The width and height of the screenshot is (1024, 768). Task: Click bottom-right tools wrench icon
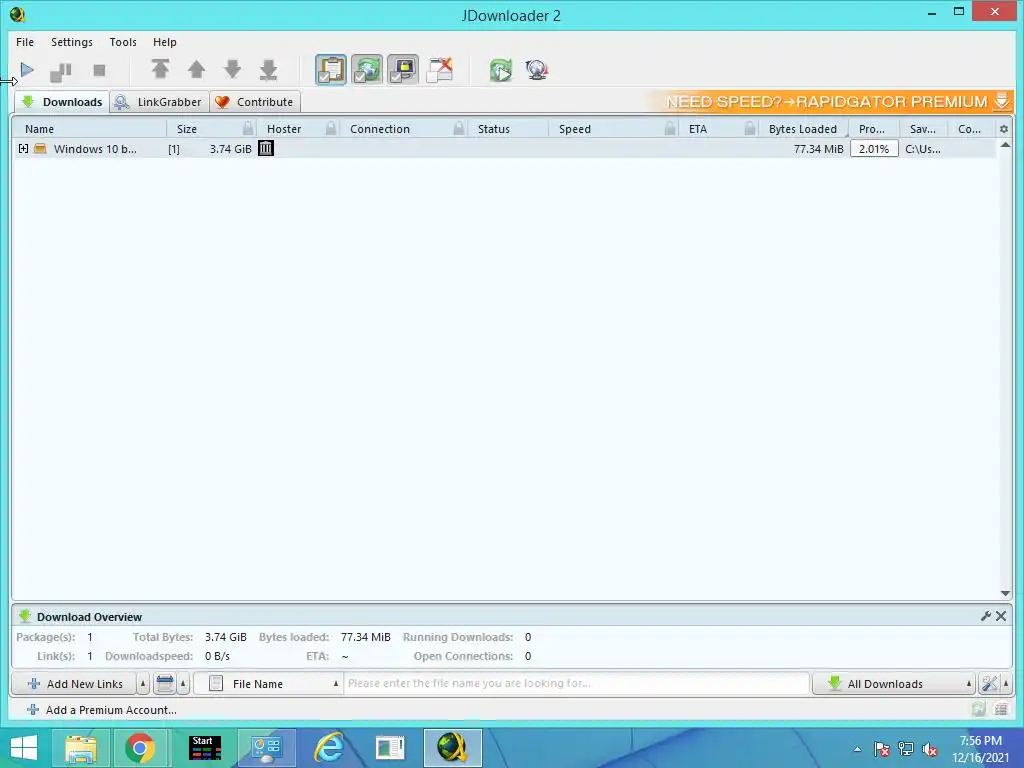tap(989, 684)
